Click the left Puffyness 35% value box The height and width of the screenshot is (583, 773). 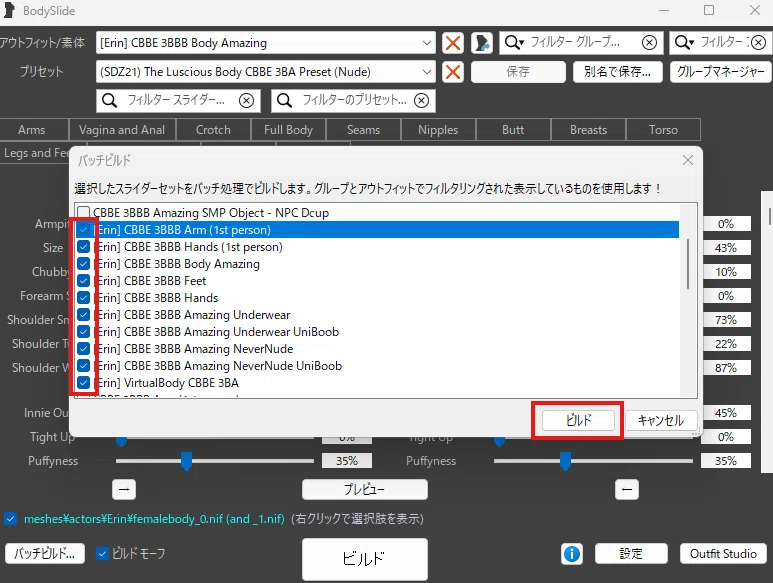(x=347, y=461)
